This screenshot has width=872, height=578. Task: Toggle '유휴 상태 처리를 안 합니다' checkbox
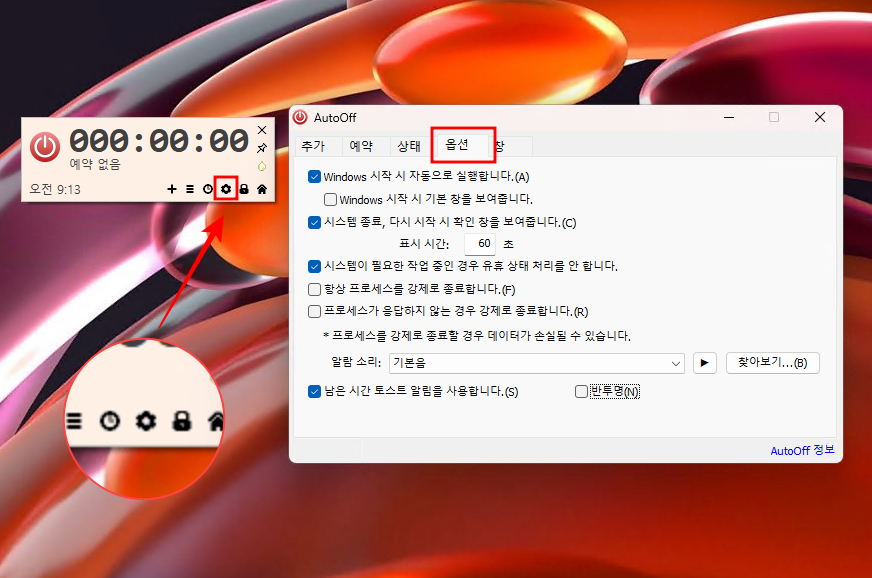click(314, 266)
